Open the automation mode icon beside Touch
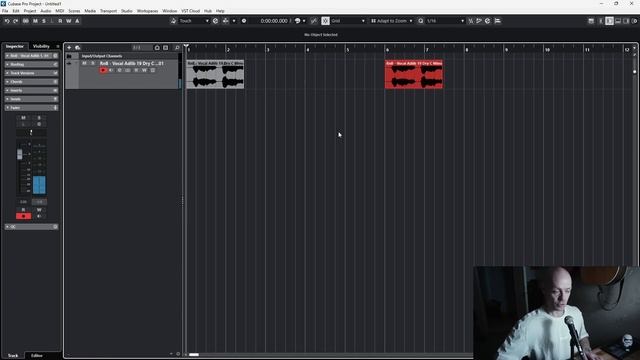The image size is (640, 360). (173, 21)
